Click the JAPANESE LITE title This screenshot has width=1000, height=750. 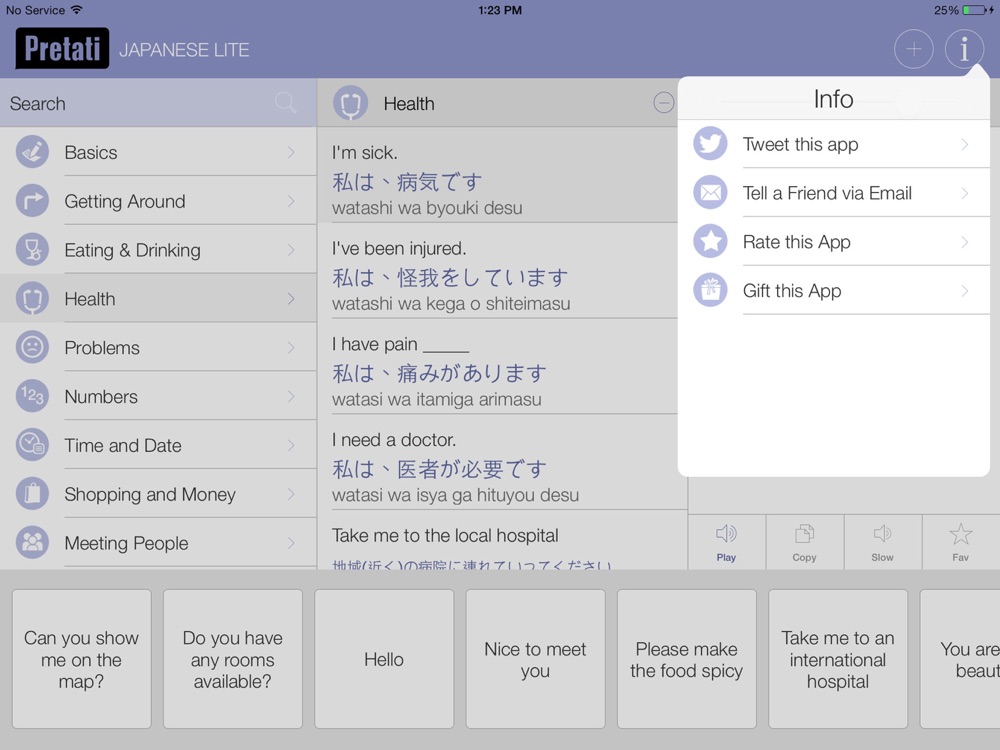[184, 50]
